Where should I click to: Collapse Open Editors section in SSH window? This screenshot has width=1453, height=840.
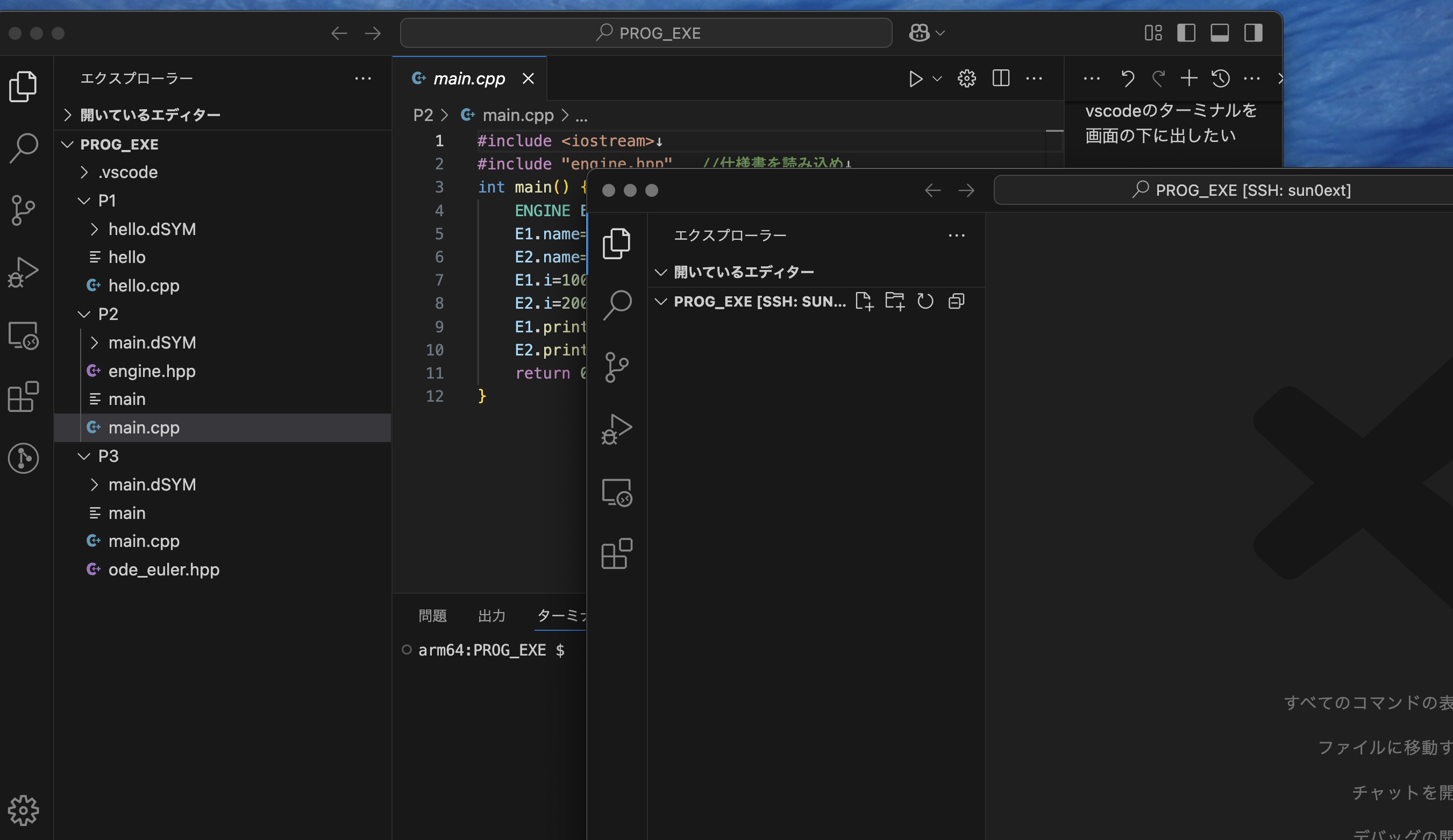tap(816, 272)
